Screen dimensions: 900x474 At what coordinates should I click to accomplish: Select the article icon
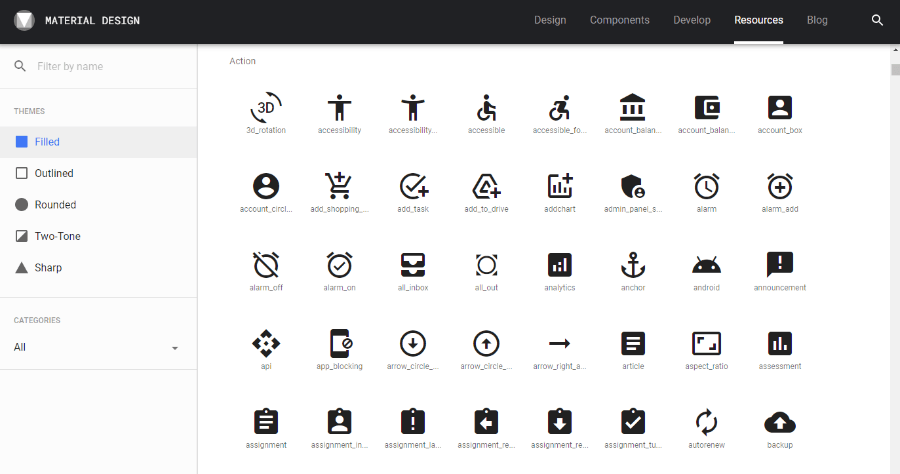click(633, 343)
